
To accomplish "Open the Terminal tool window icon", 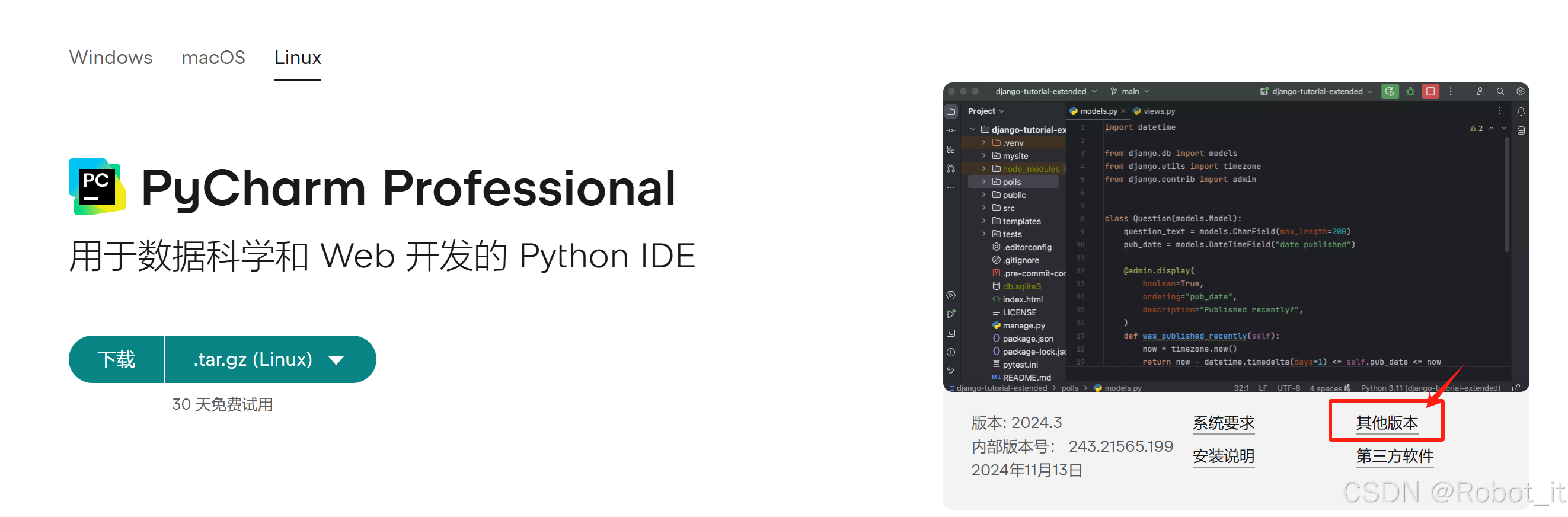I will point(951,334).
